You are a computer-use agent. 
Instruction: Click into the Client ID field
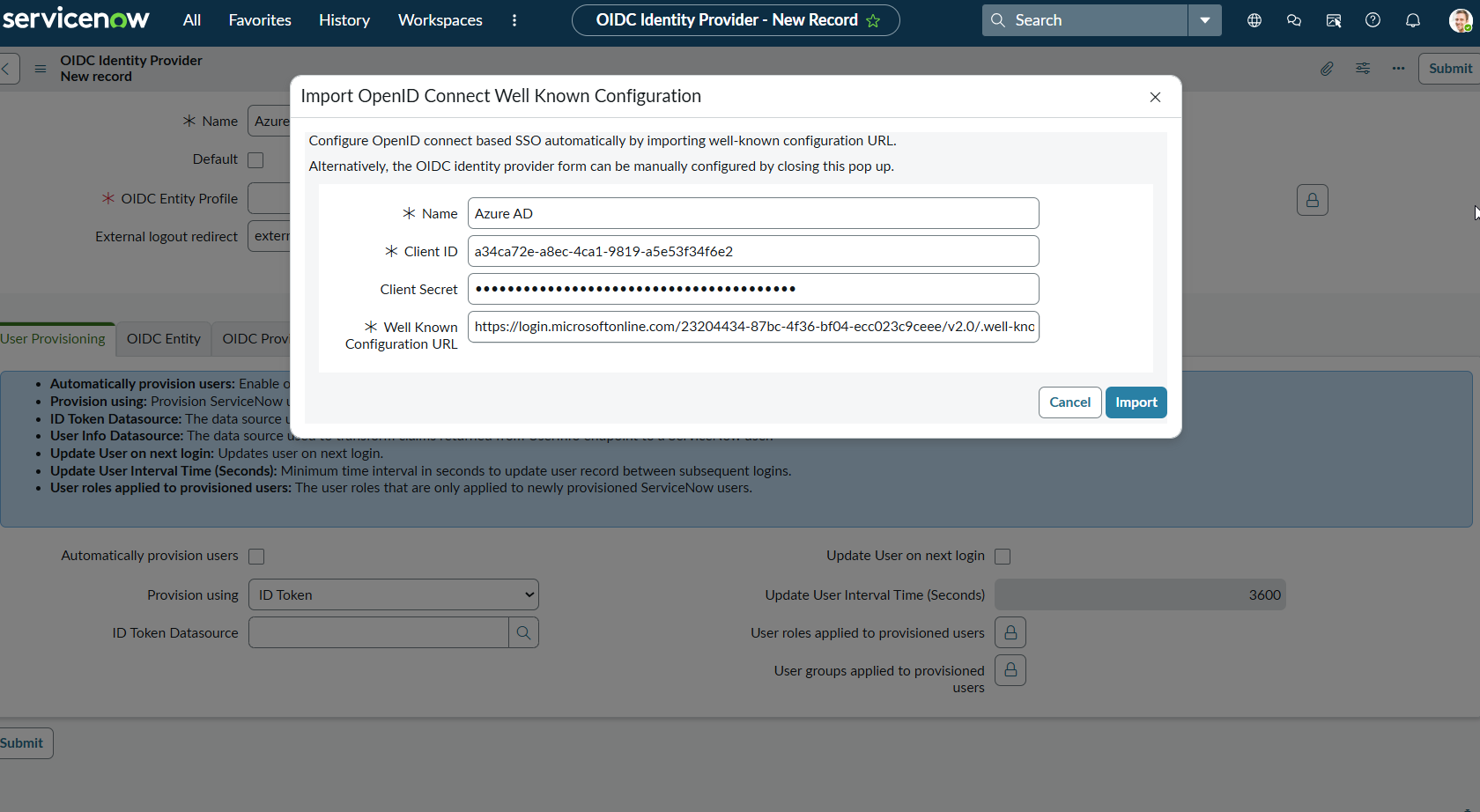coord(752,251)
